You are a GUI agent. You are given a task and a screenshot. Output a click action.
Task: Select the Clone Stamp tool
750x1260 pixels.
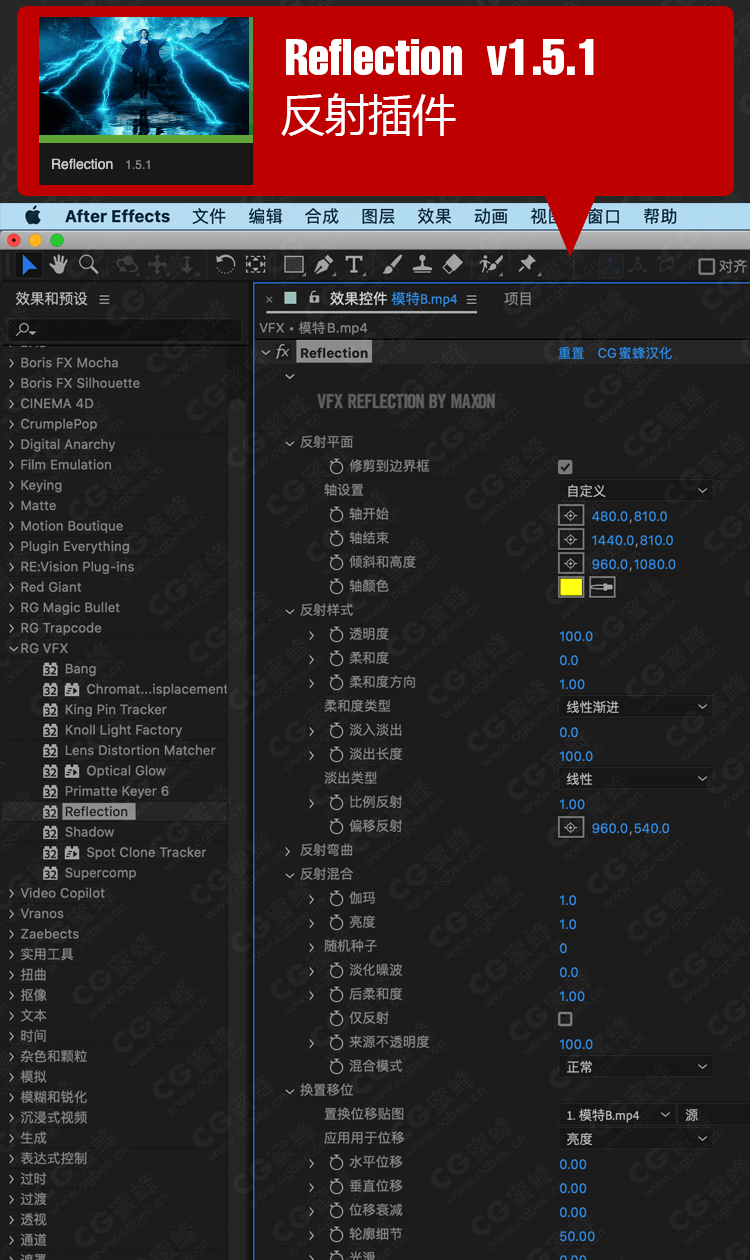422,265
